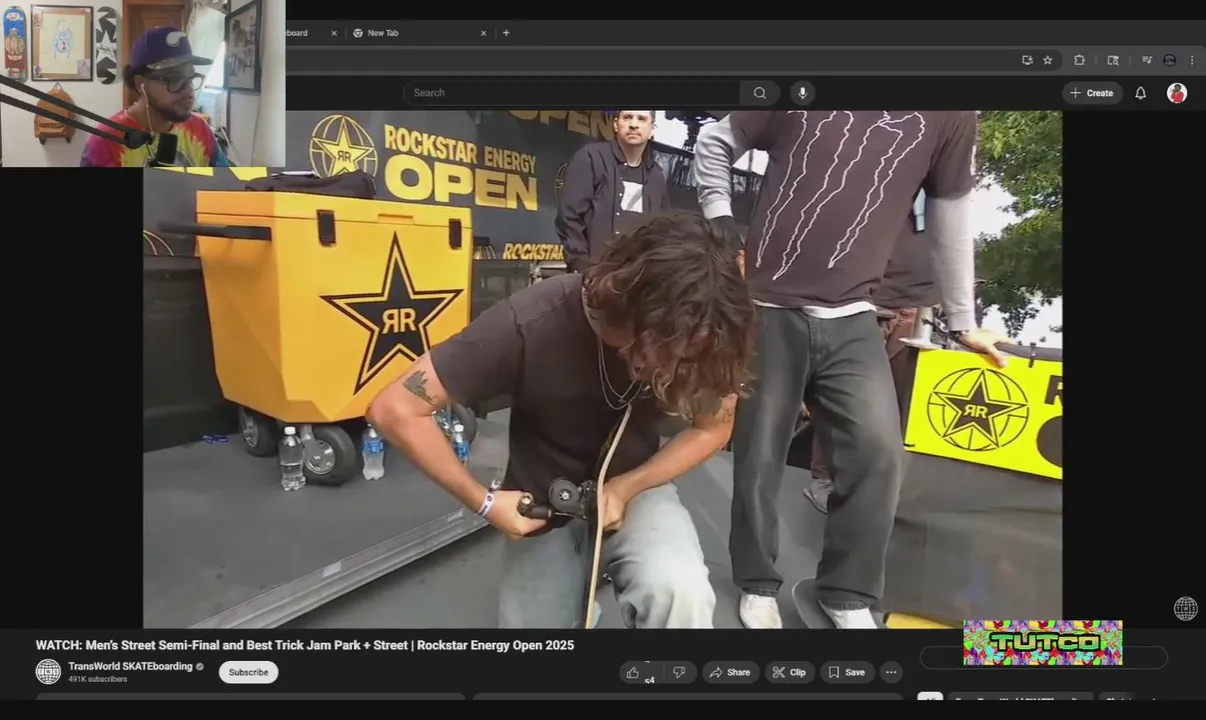The width and height of the screenshot is (1206, 720).
Task: Clip the video with scissors button
Action: coord(790,673)
